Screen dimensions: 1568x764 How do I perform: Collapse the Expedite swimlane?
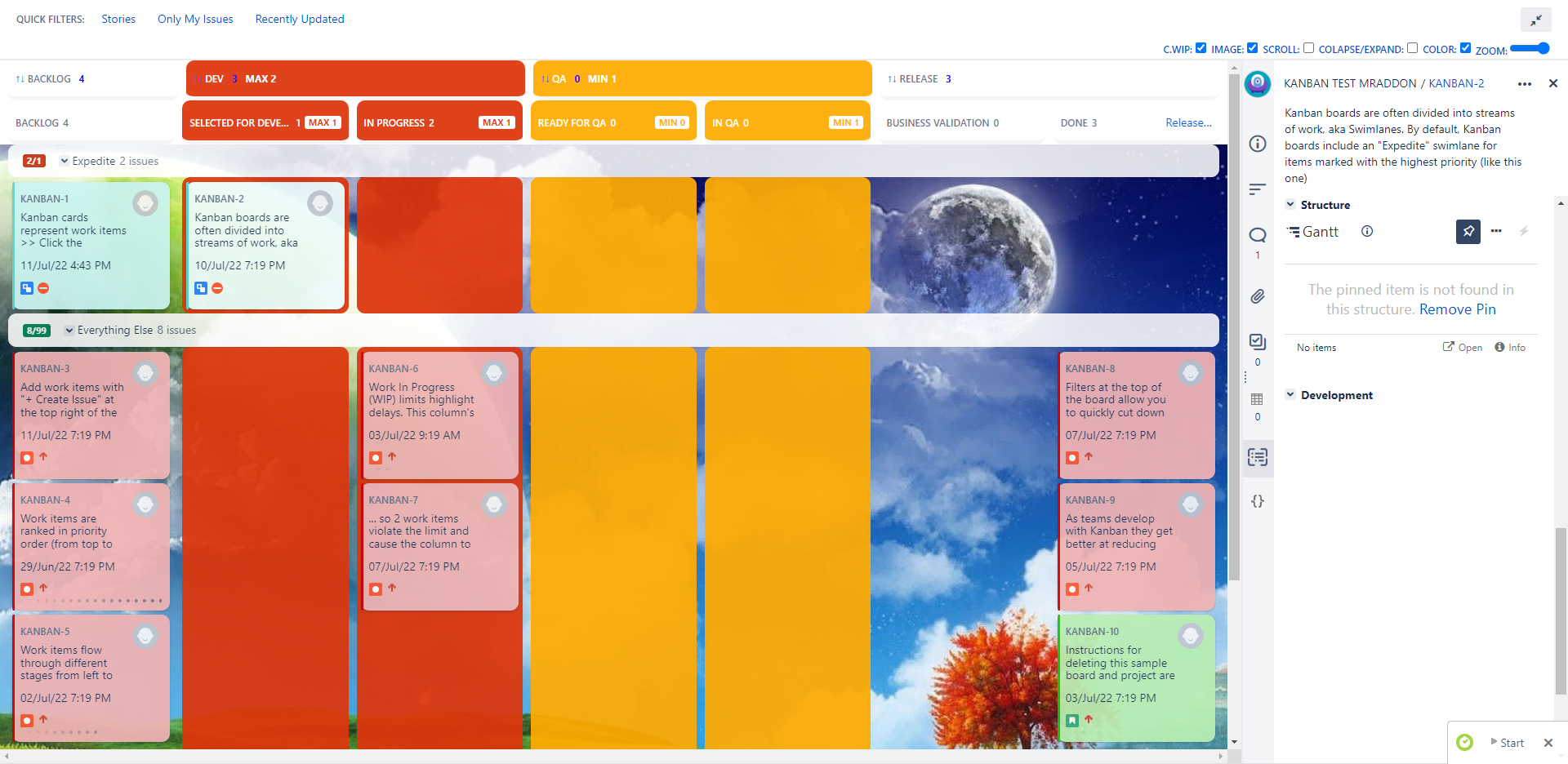(x=65, y=162)
